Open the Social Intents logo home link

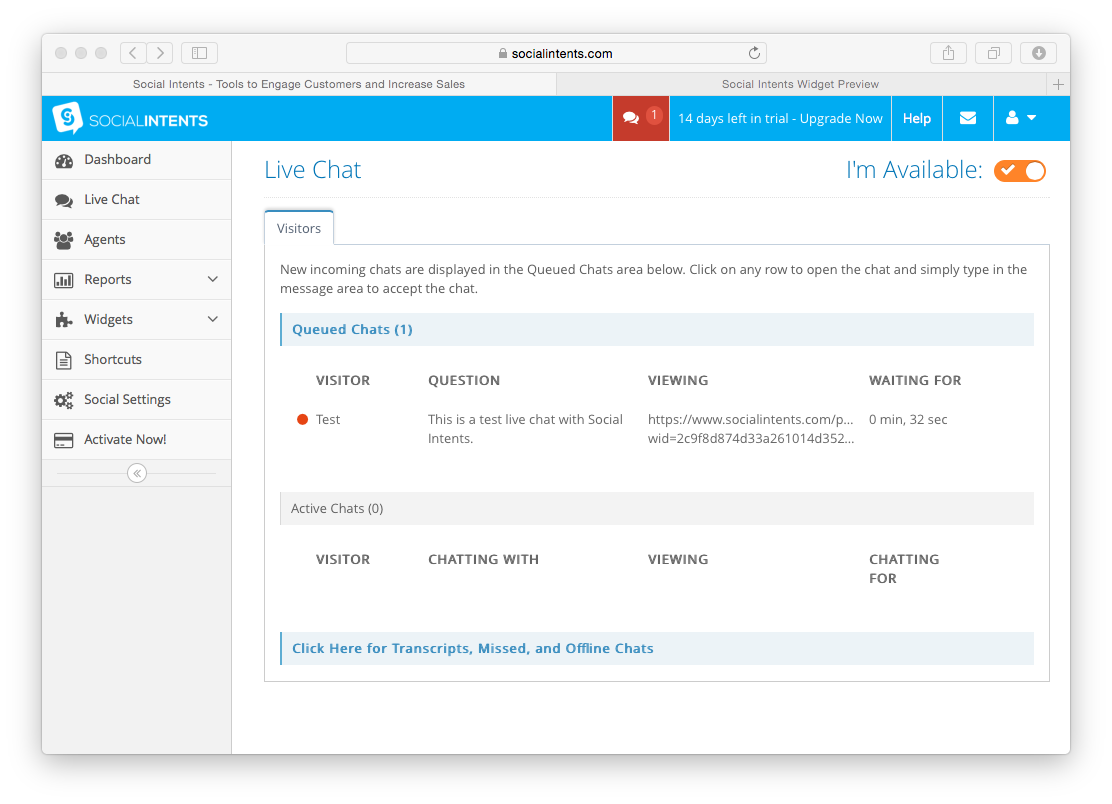pyautogui.click(x=130, y=118)
